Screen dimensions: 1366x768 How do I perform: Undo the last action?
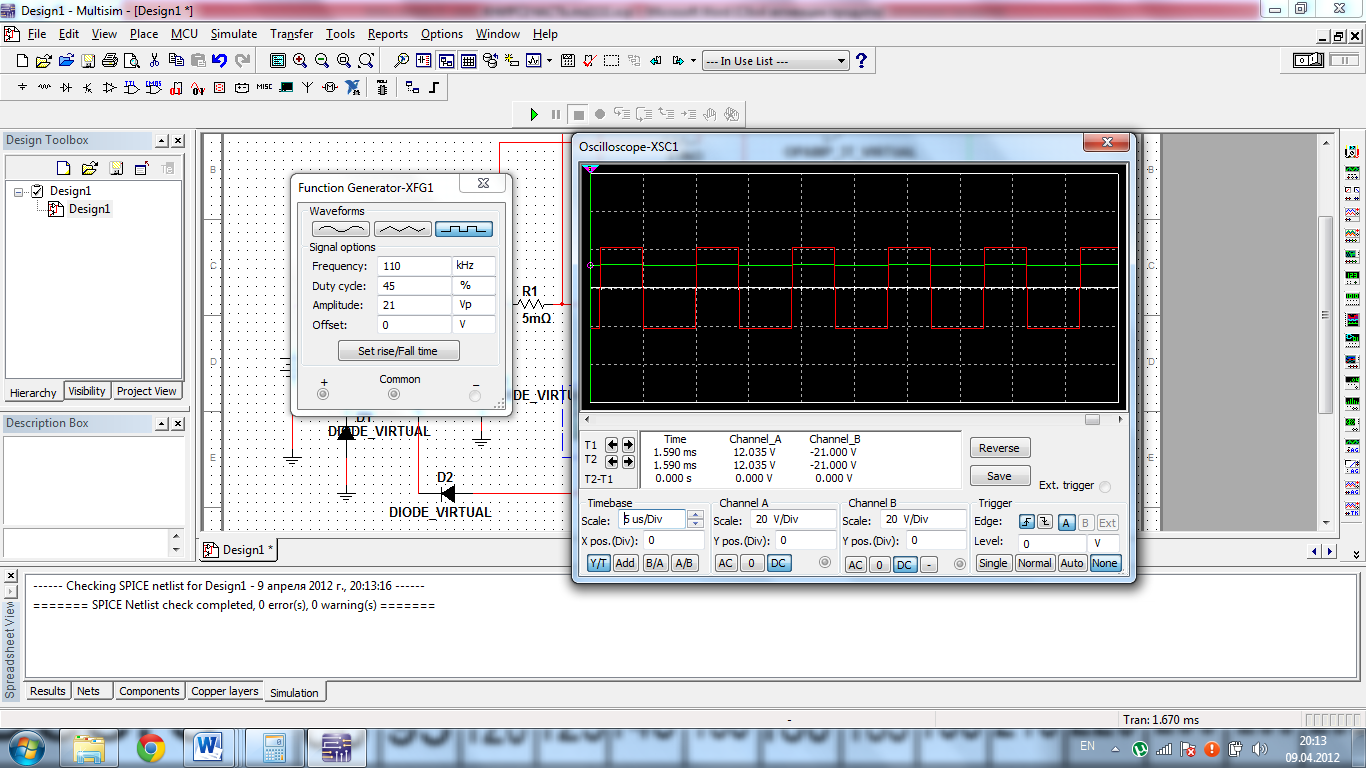220,60
